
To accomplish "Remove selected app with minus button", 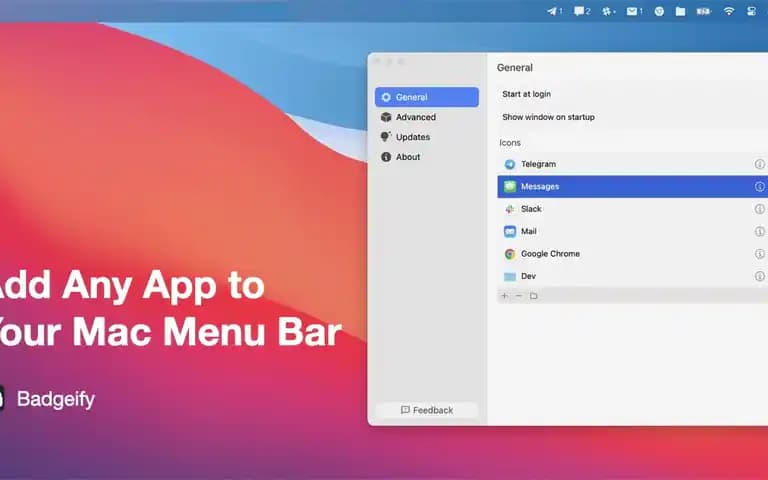I will click(519, 295).
